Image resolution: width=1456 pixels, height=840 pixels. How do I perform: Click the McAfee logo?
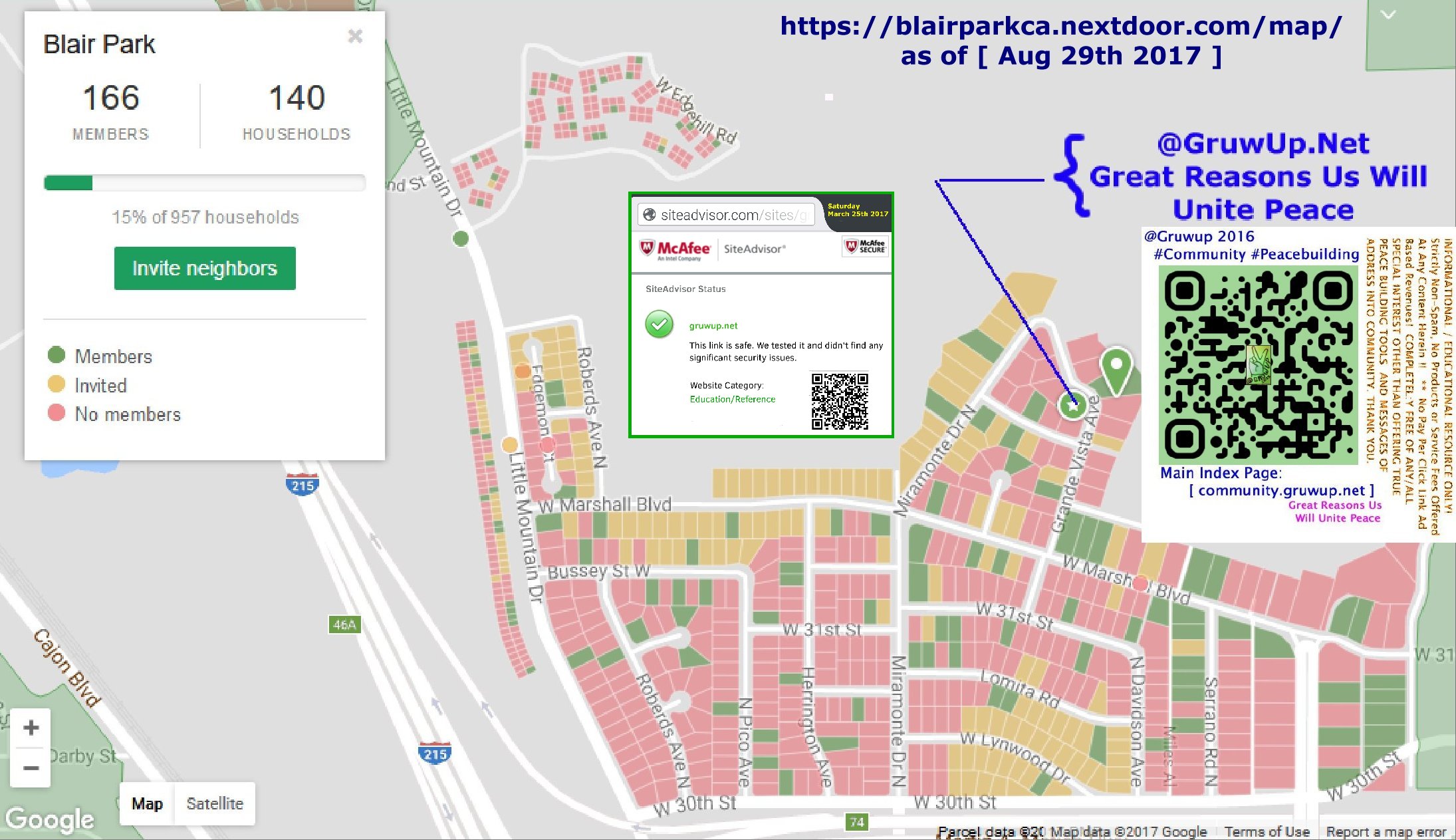point(675,249)
